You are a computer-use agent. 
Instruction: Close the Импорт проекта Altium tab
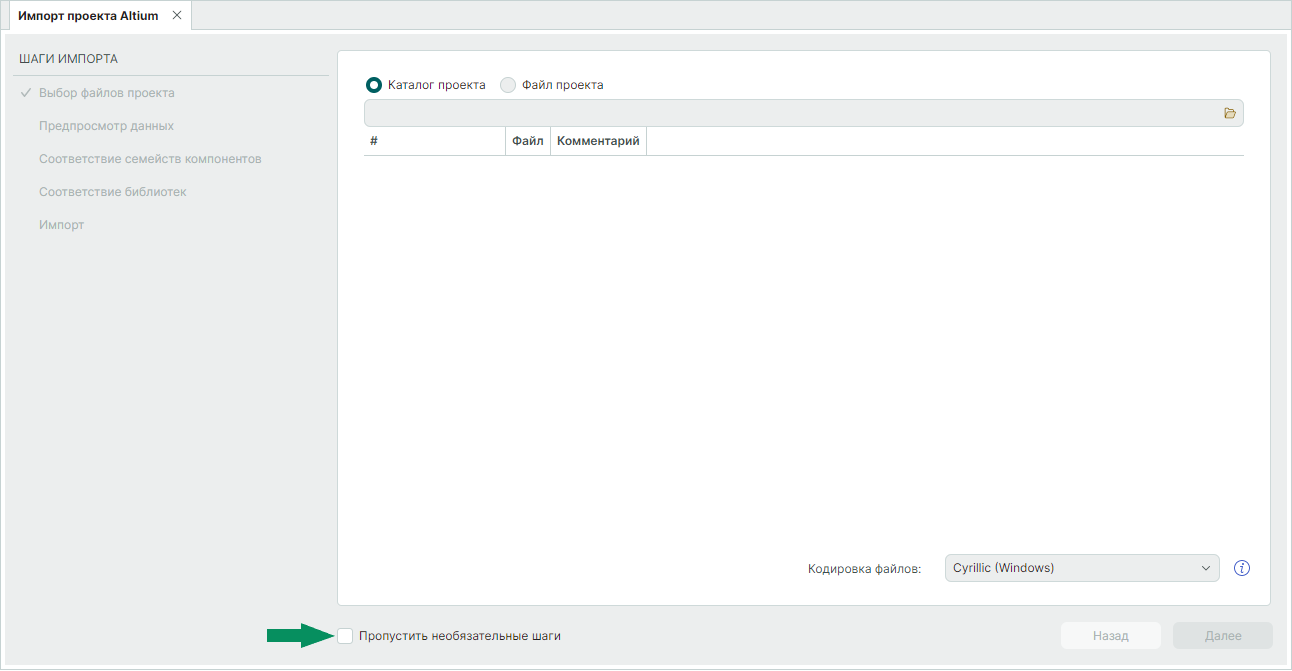pyautogui.click(x=177, y=15)
